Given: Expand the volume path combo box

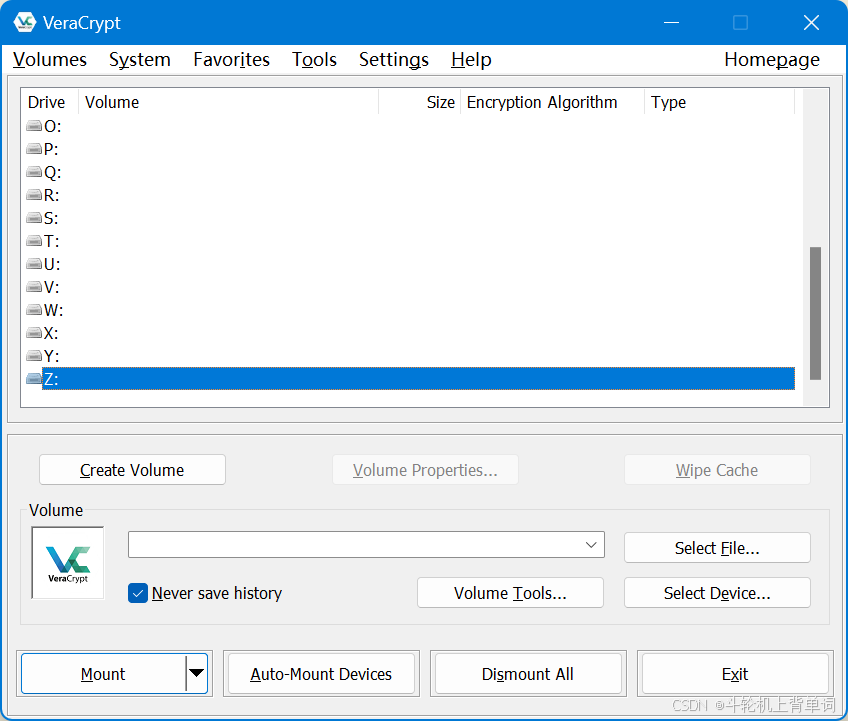Looking at the screenshot, I should point(591,545).
